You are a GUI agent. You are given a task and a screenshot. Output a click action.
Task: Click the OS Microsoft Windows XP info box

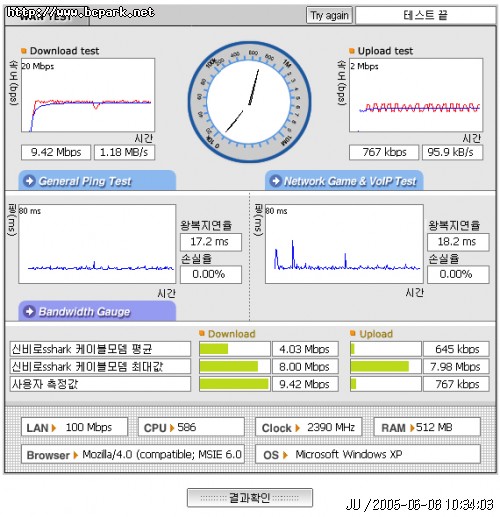pos(368,454)
